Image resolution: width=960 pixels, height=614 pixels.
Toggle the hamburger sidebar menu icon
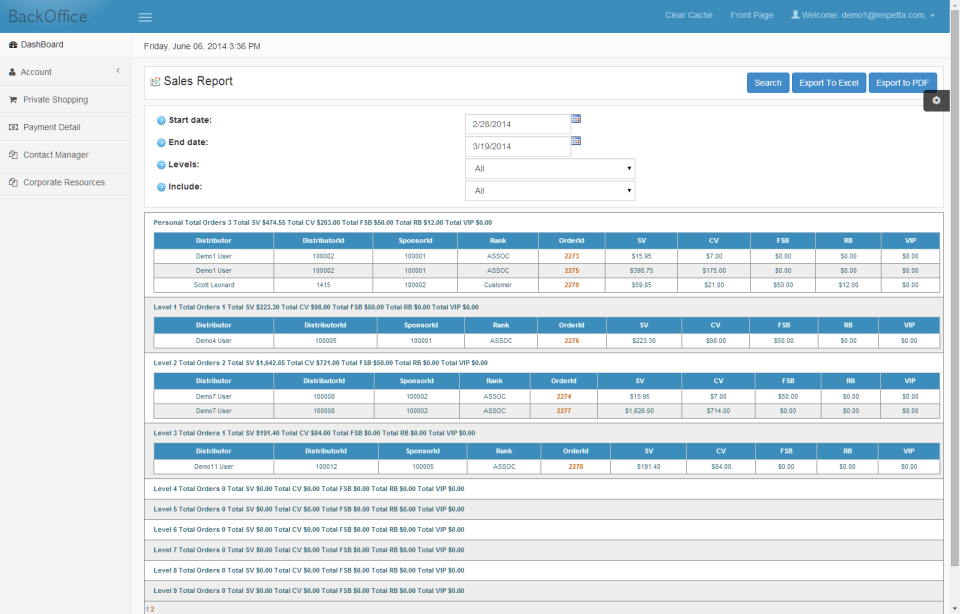(x=145, y=17)
